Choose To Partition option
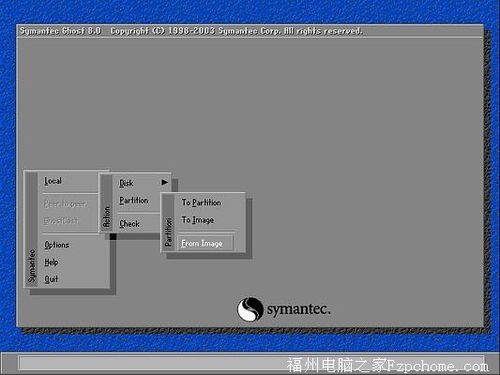500x375 pixels. [x=201, y=203]
